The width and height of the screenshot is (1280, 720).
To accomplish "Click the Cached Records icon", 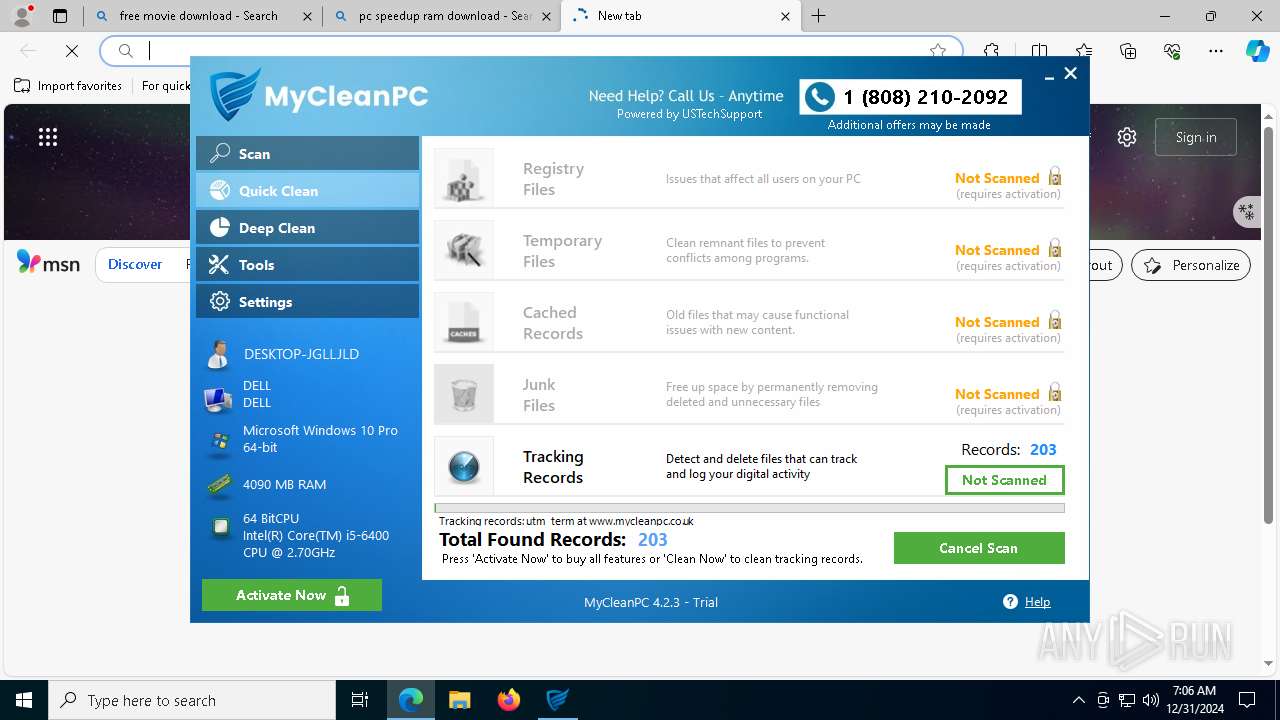I will (x=464, y=323).
